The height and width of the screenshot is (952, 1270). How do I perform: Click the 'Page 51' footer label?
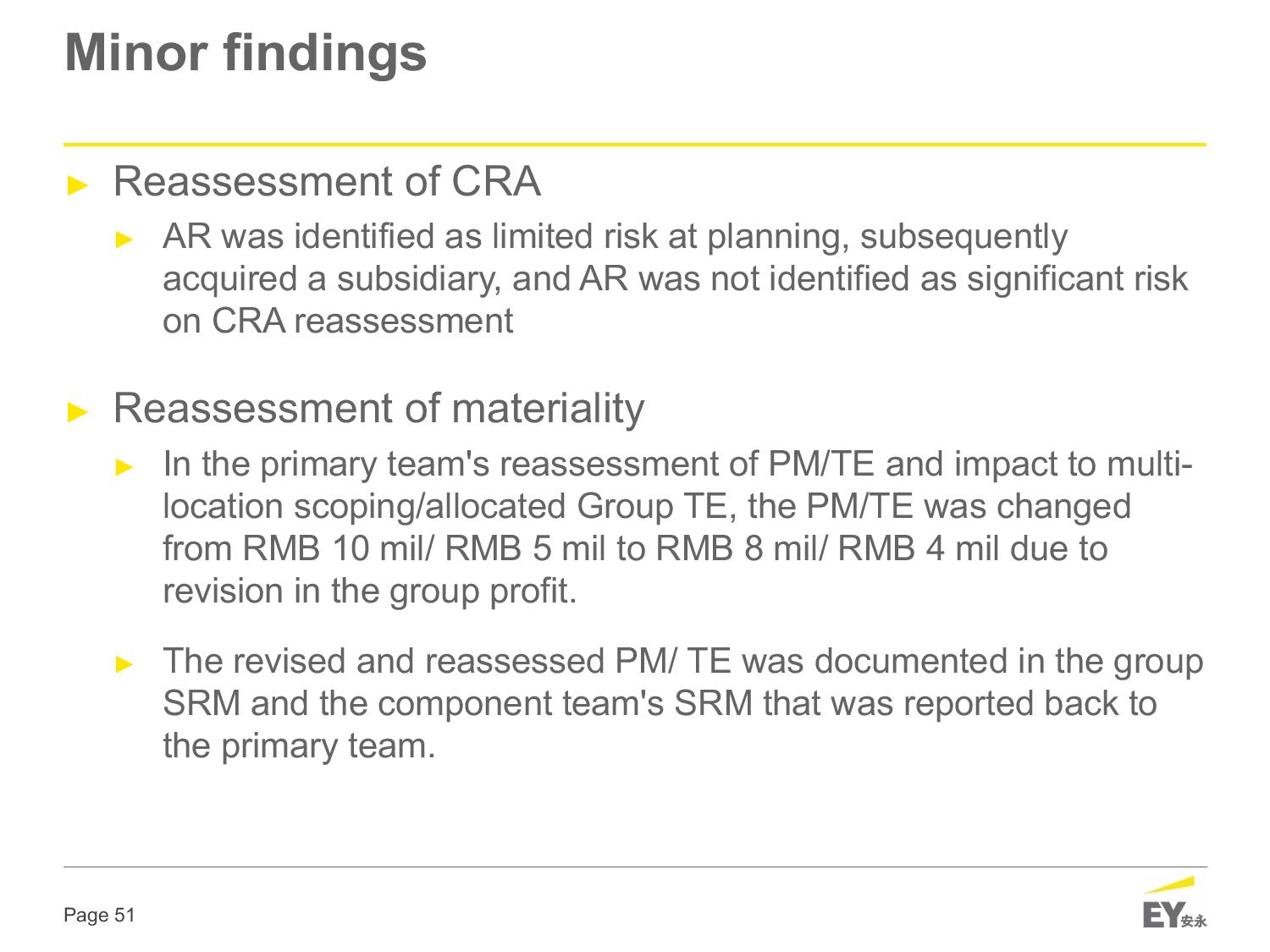click(99, 916)
